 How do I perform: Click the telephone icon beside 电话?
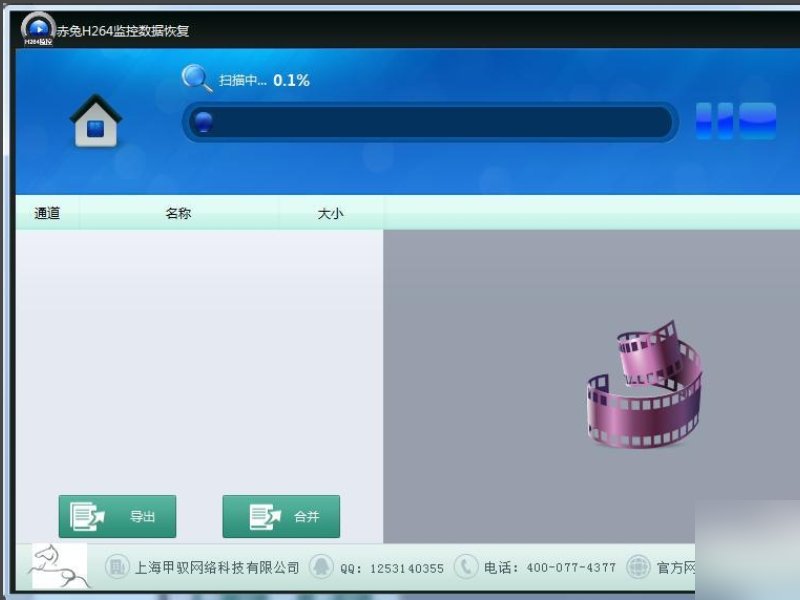click(465, 566)
